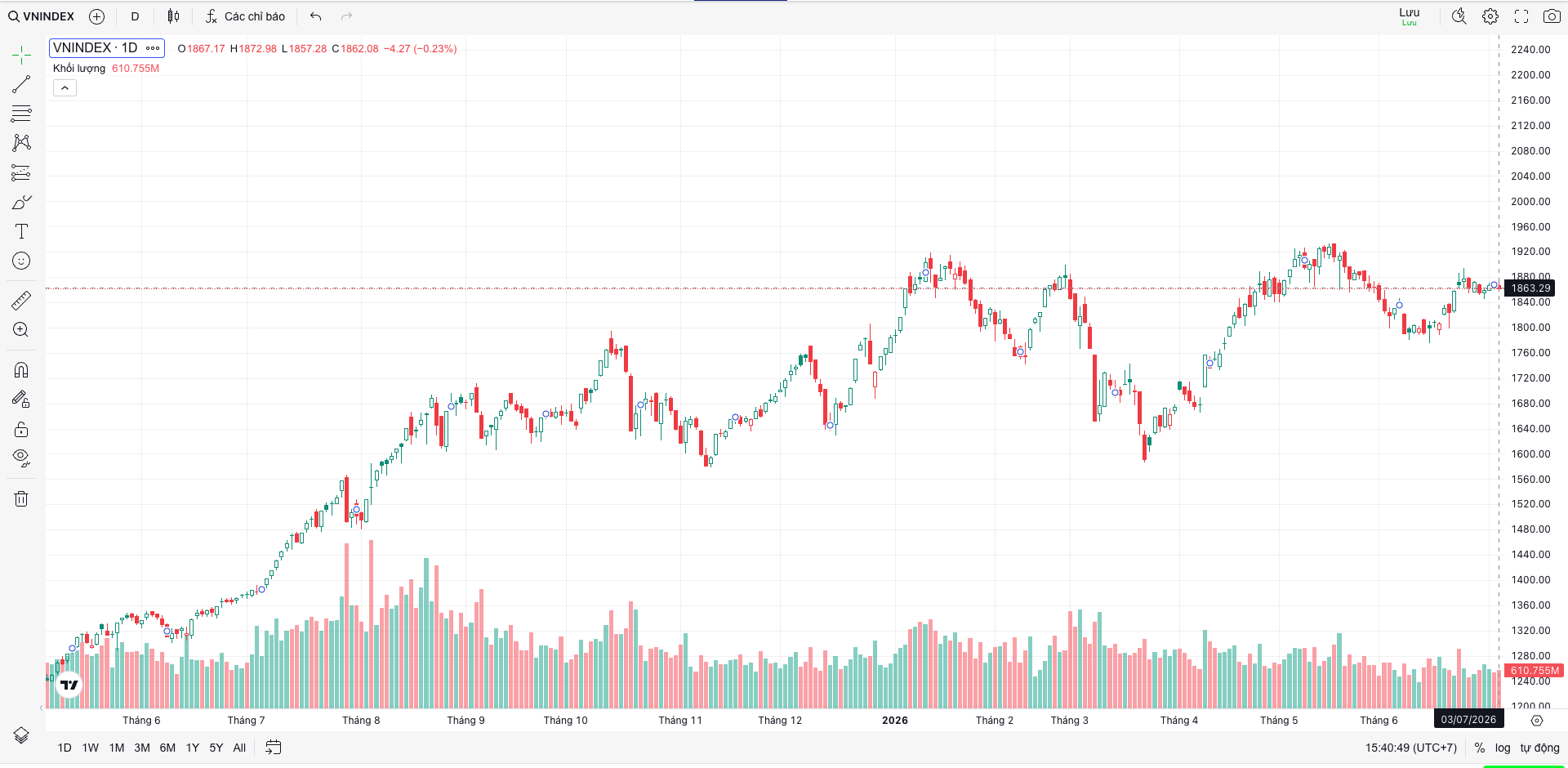This screenshot has width=1568, height=768.
Task: Open the object tree layers panel
Action: (21, 735)
